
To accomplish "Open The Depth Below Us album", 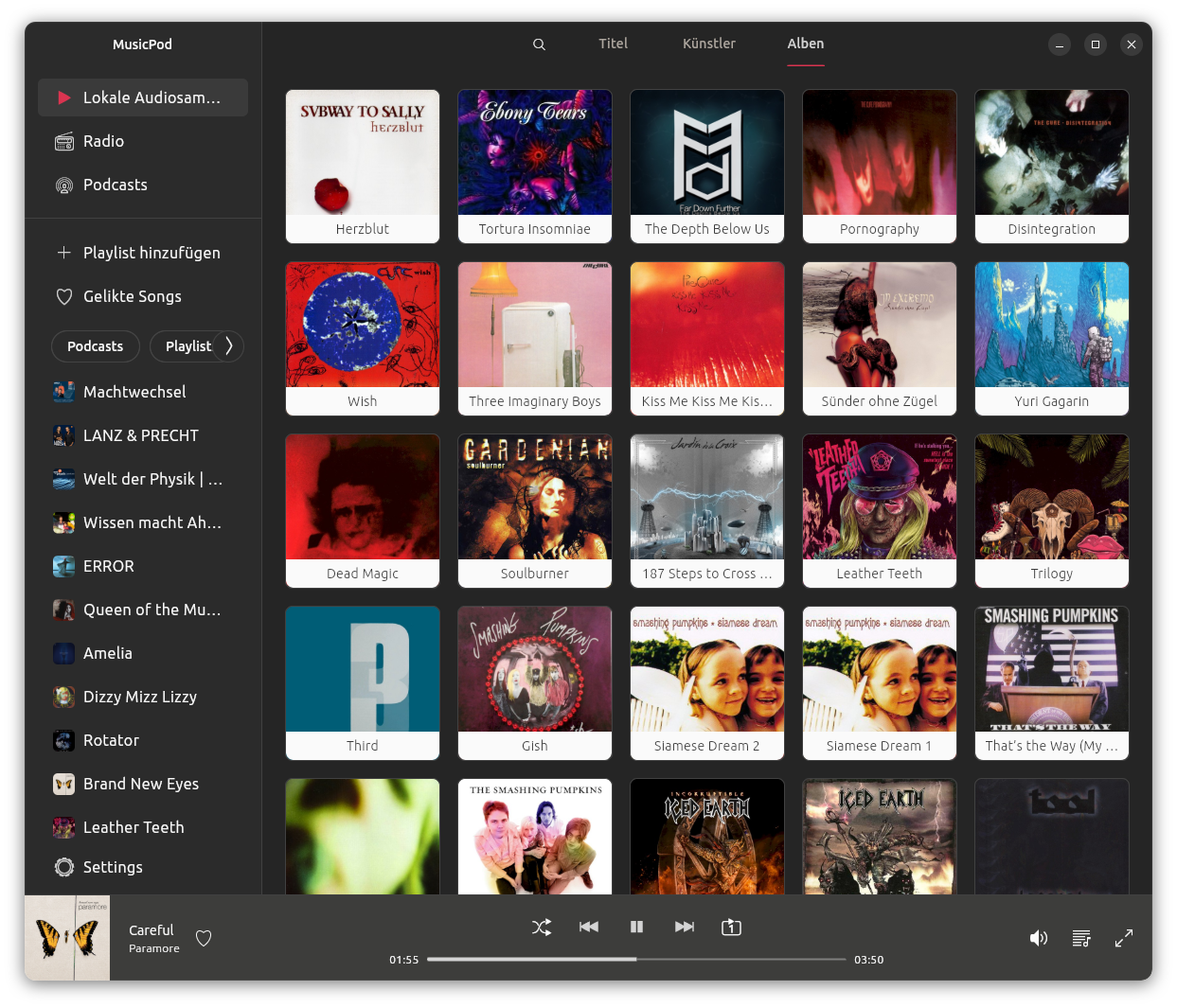I will coord(707,167).
